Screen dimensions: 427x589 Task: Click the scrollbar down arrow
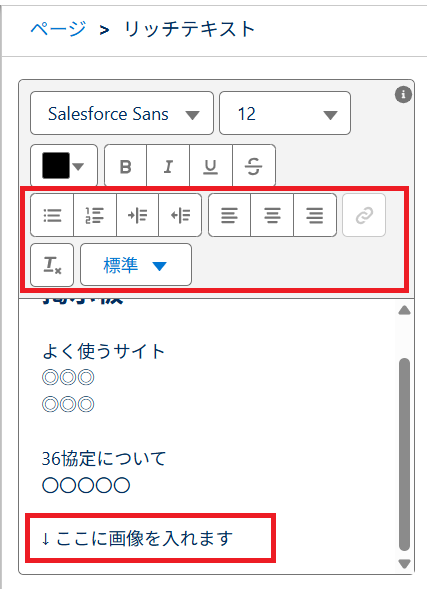[x=404, y=564]
